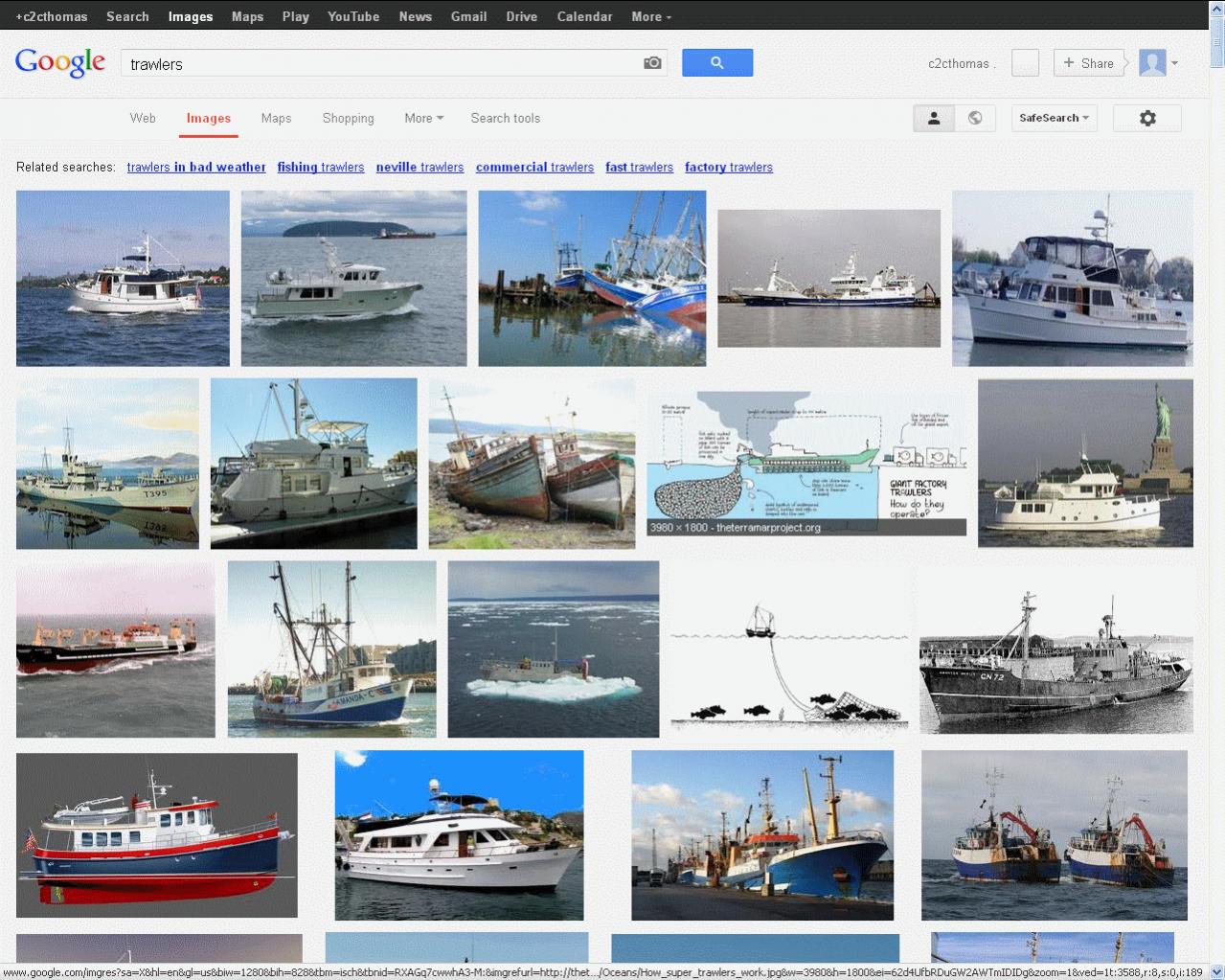This screenshot has height=980, width=1225.
Task: Open News in top black bar
Action: (416, 16)
